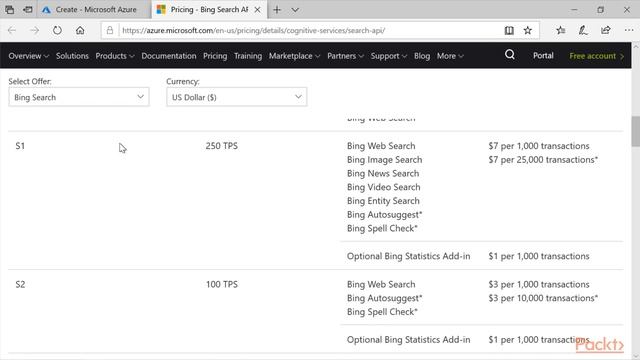Screen dimensions: 640x360
Task: Click $3 per 10,000 transactions text
Action: pyautogui.click(x=543, y=298)
